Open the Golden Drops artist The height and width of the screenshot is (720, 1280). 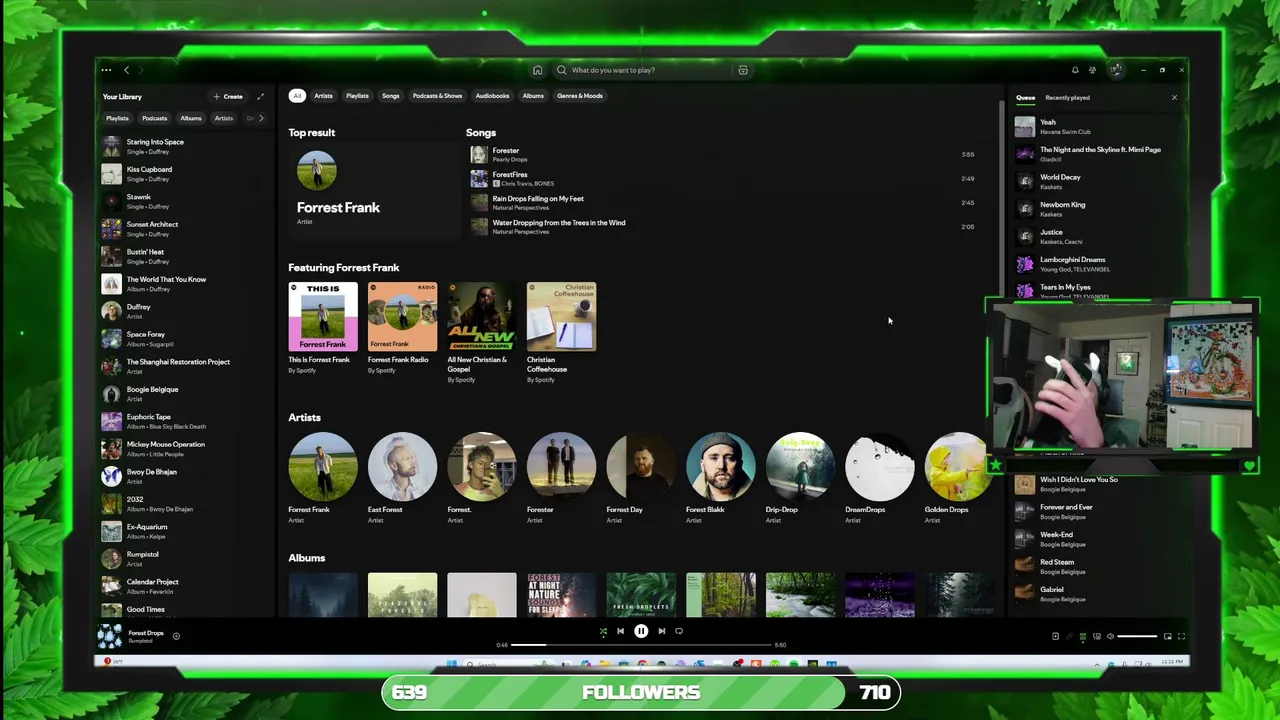(x=959, y=478)
